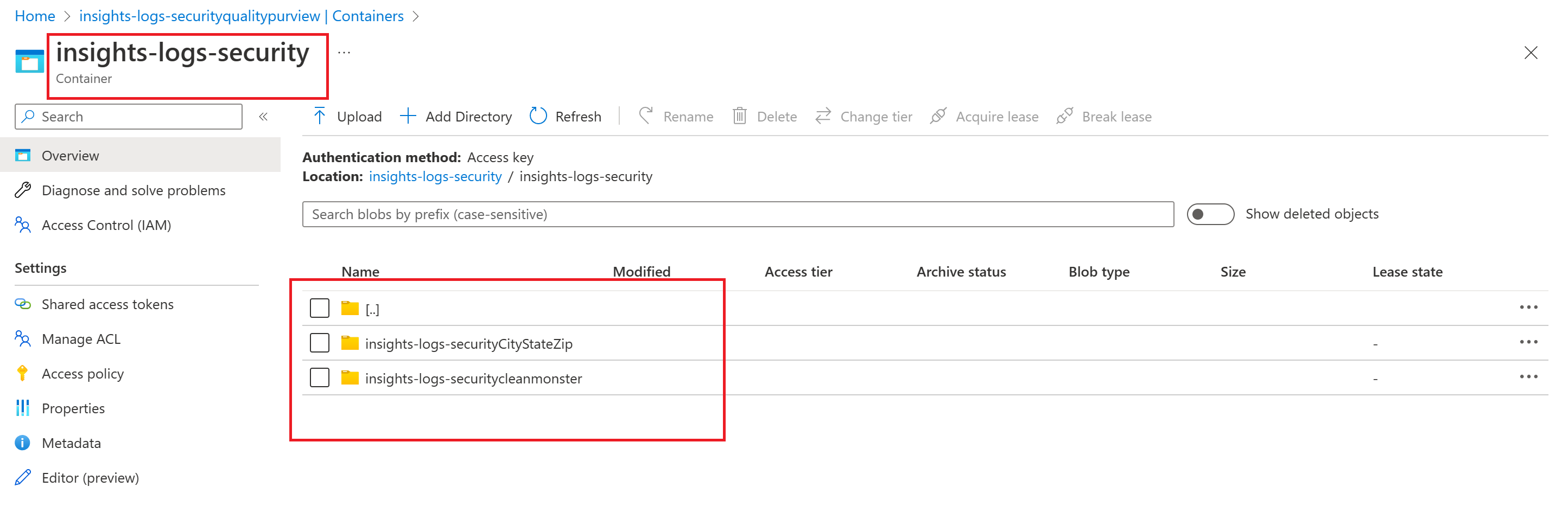Sort by the Name column header

(360, 271)
